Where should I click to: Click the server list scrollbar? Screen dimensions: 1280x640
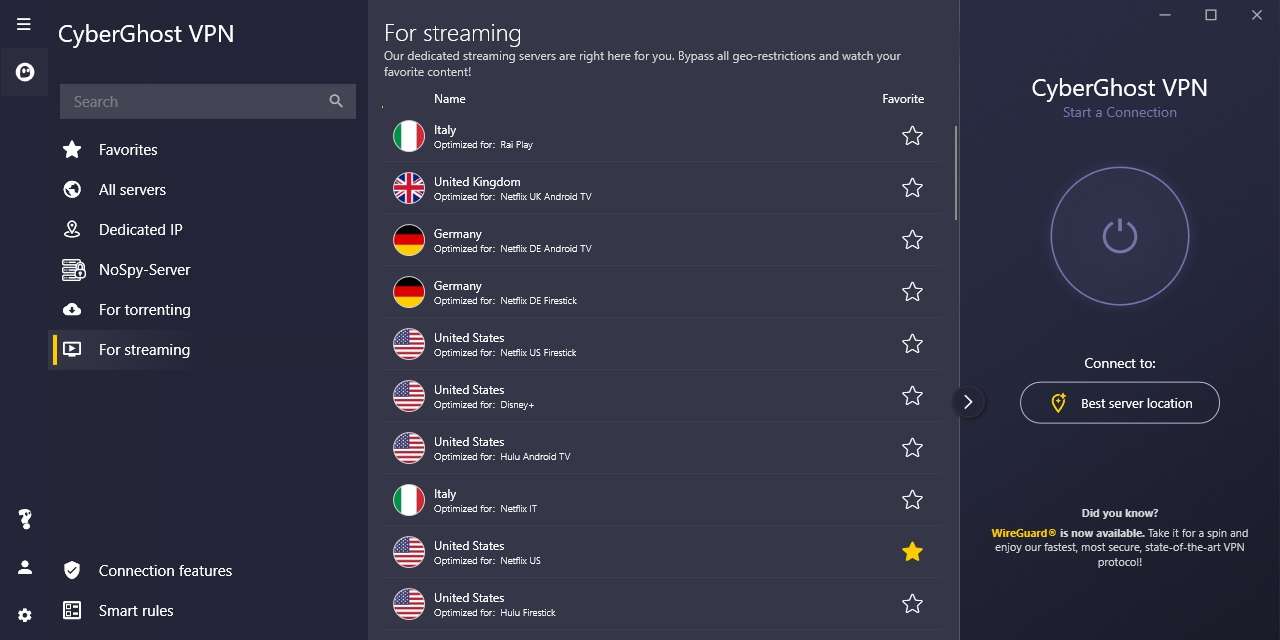956,172
